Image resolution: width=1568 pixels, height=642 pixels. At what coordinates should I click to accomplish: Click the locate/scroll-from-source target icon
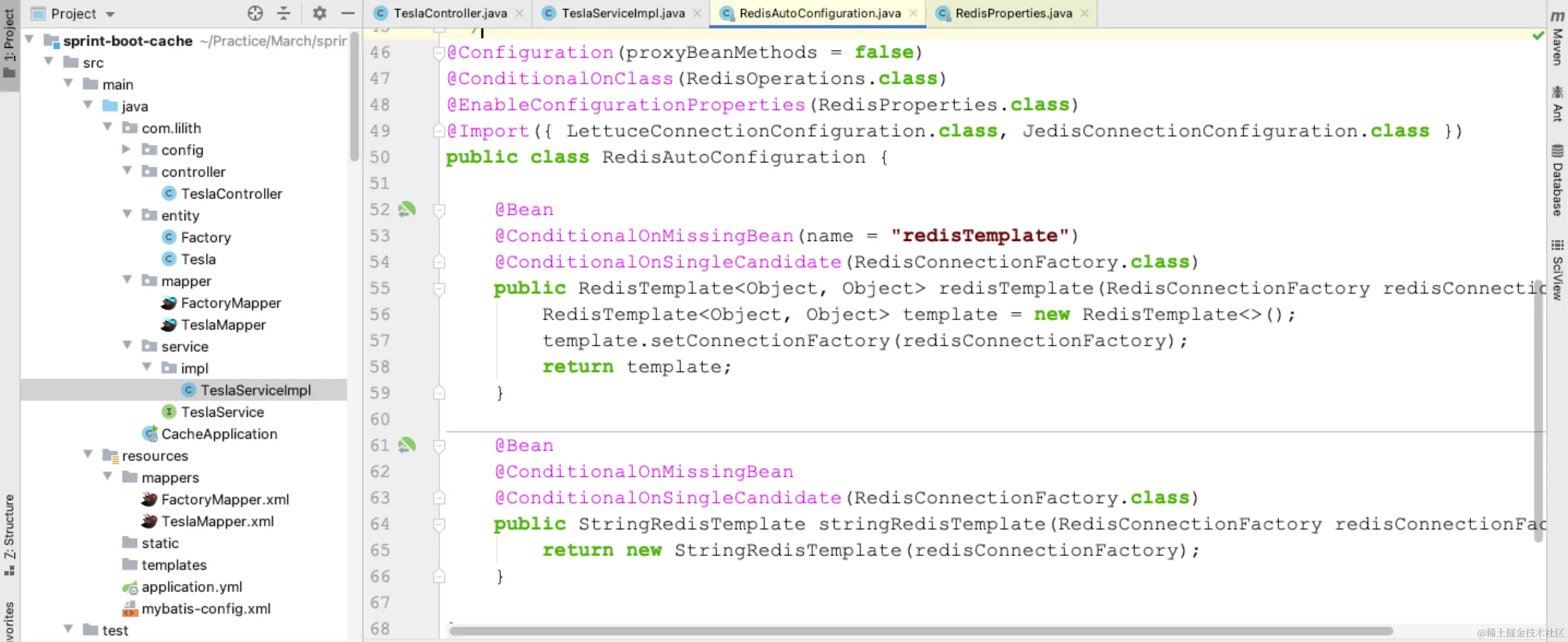click(x=255, y=13)
